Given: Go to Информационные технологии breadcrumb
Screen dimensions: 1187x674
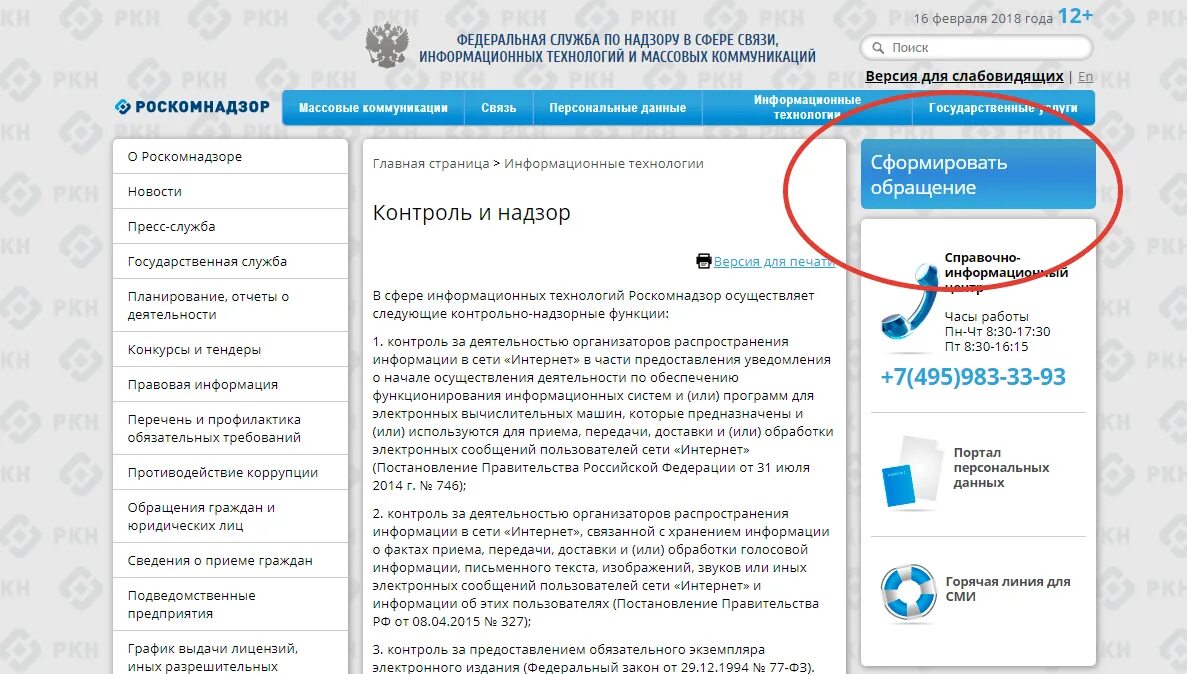Looking at the screenshot, I should (x=604, y=164).
